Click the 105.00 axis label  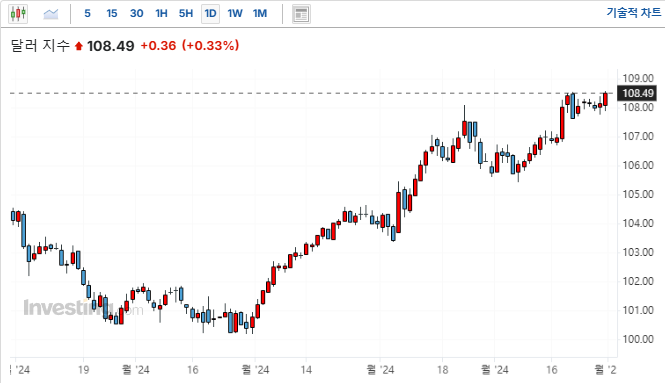coord(638,194)
